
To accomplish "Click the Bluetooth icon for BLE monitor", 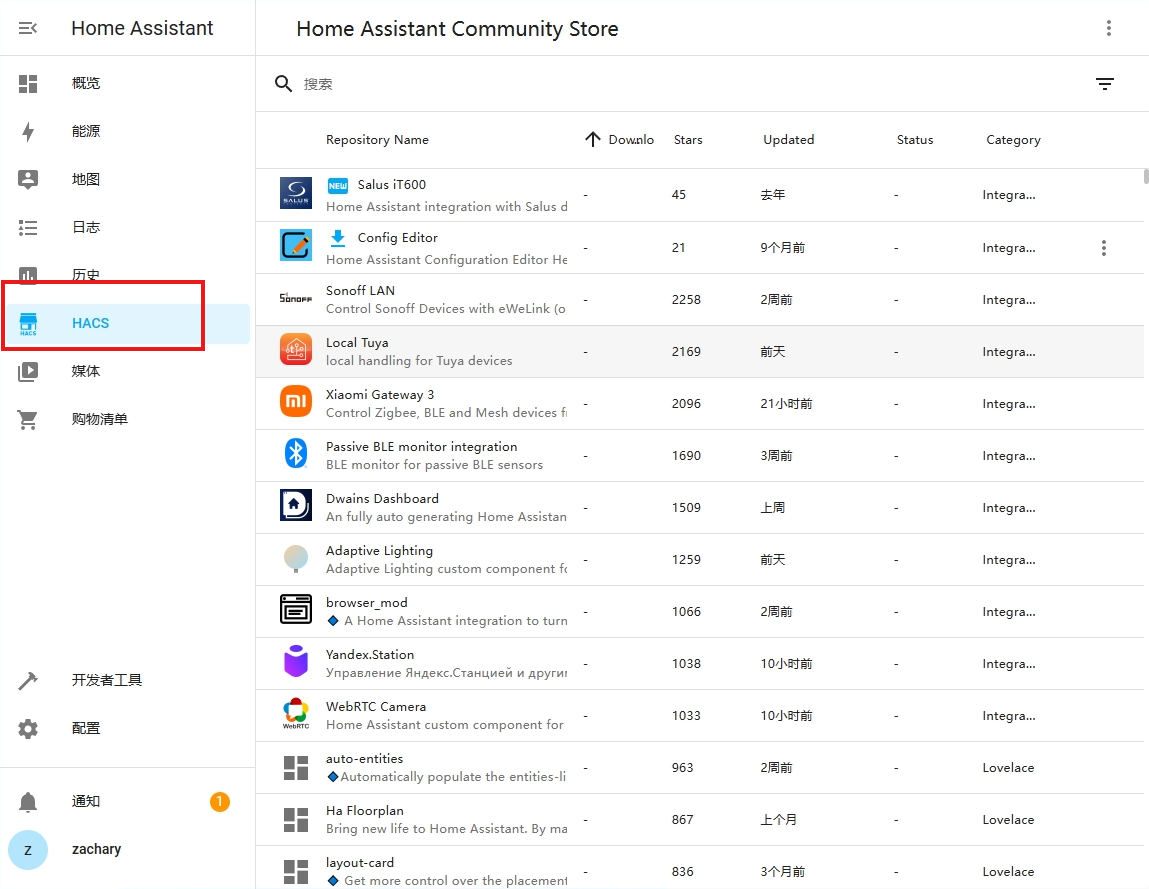I will pyautogui.click(x=296, y=454).
